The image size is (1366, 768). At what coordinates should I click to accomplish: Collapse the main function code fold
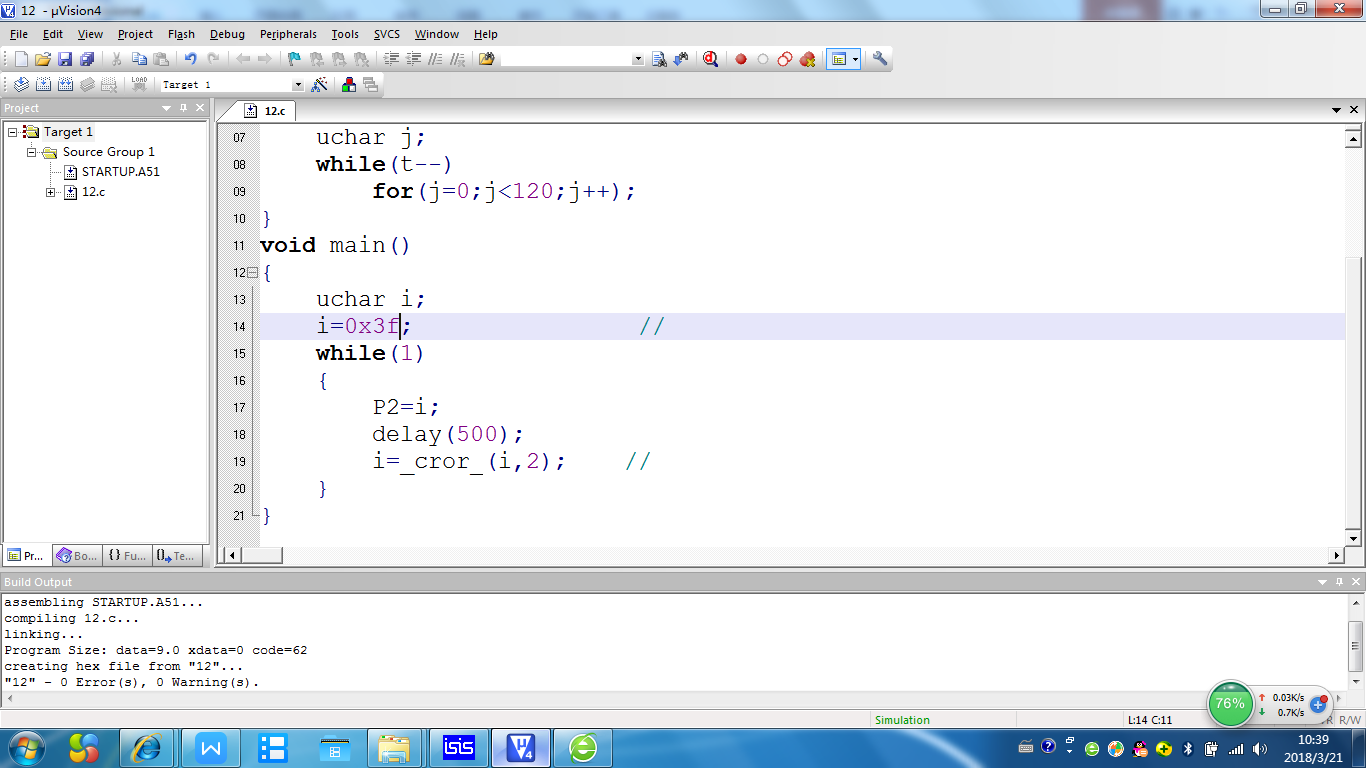[x=252, y=272]
